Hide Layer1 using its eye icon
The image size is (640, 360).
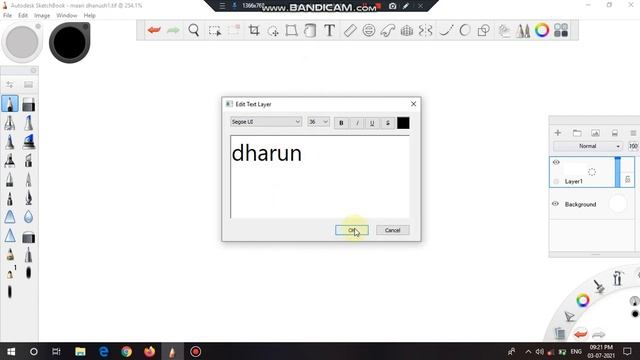click(x=556, y=162)
